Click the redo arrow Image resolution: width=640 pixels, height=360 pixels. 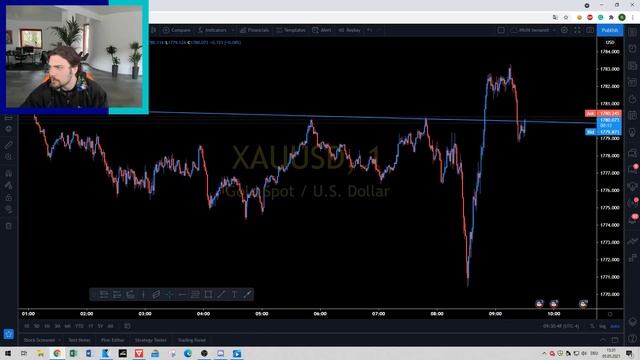point(379,30)
